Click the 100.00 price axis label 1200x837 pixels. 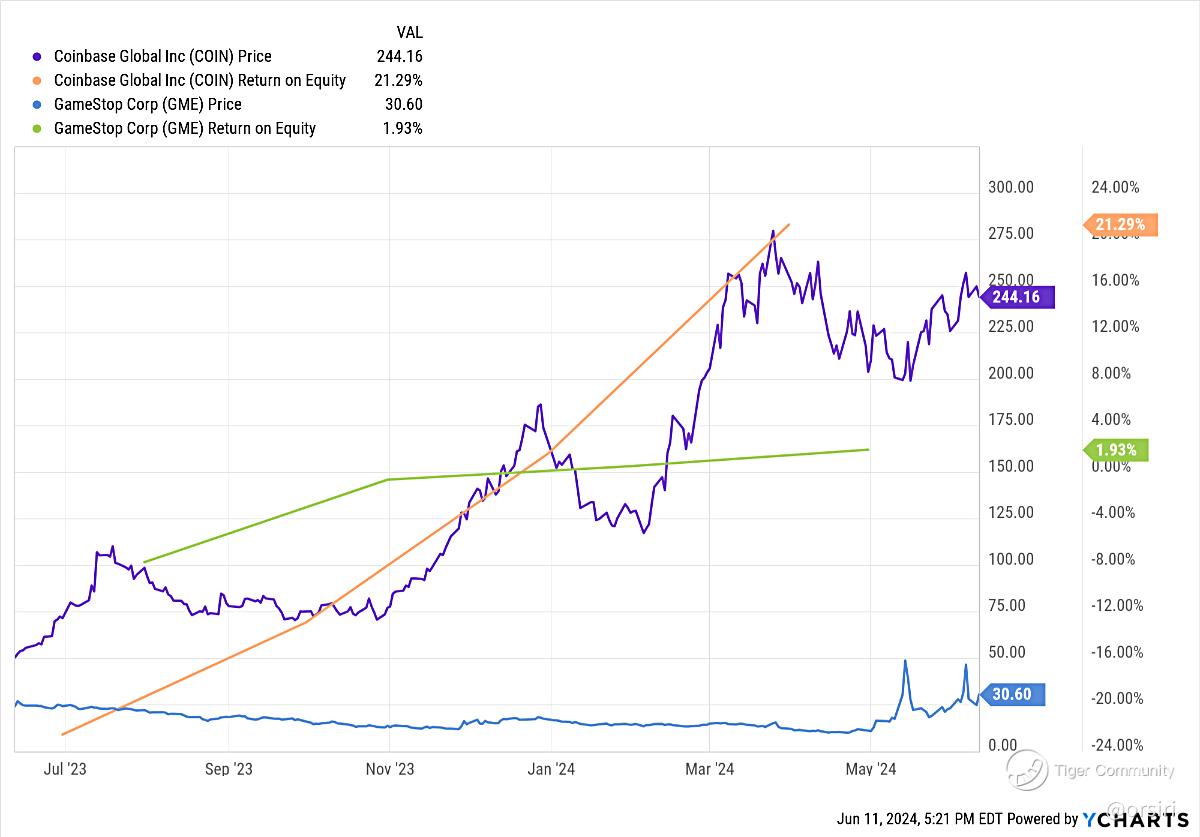tap(1013, 560)
